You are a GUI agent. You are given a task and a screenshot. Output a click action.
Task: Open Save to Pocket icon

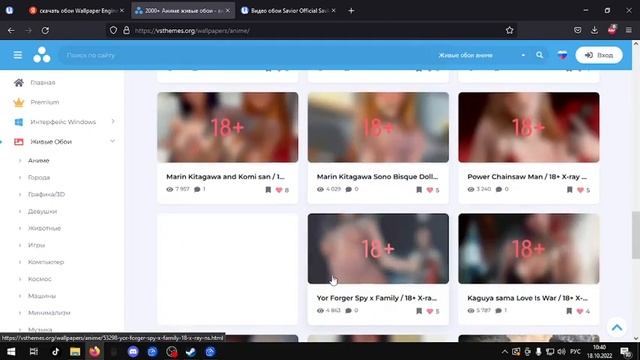(578, 30)
